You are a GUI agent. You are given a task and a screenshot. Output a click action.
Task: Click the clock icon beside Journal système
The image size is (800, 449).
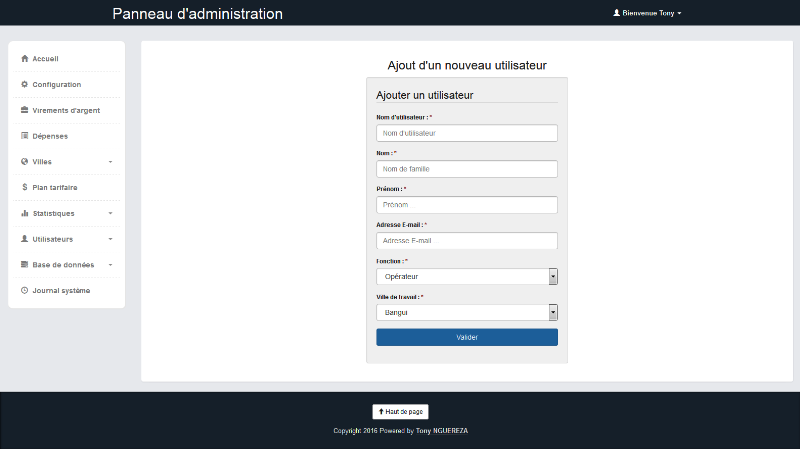tap(24, 290)
